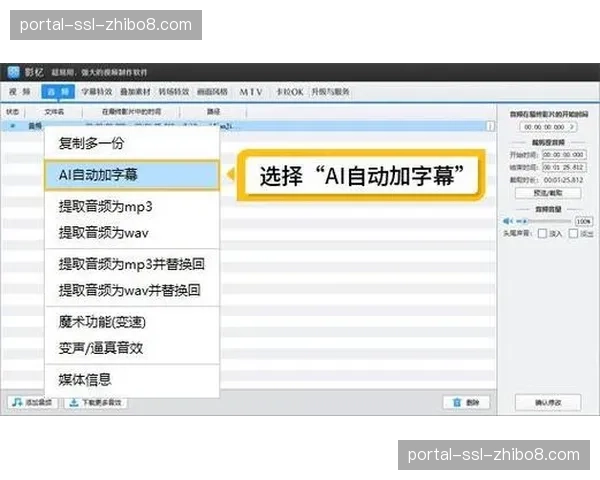Click the download arrow on 下载更多音效 button
600x480 pixels.
pos(74,402)
